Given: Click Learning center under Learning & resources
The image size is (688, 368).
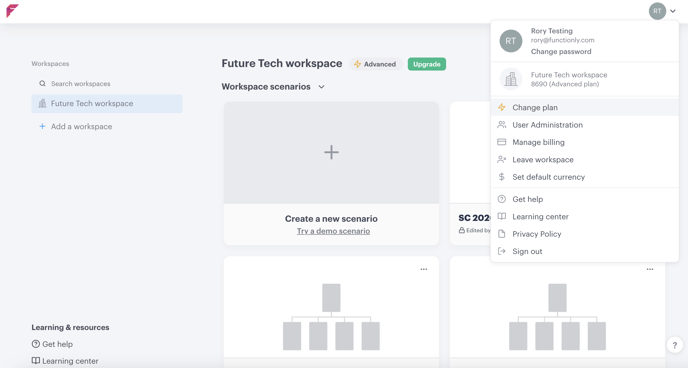Looking at the screenshot, I should (x=65, y=361).
